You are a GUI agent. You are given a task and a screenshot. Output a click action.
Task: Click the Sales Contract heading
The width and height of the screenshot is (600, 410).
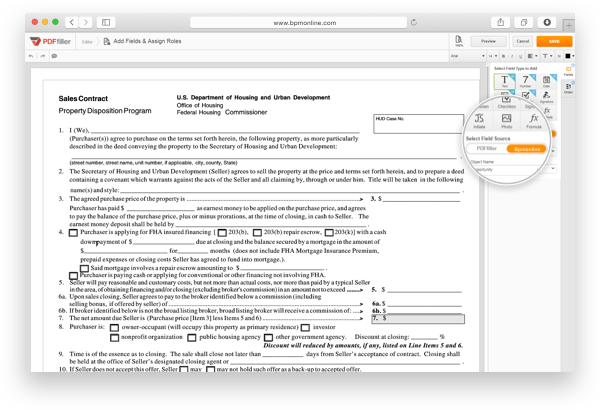(x=83, y=98)
